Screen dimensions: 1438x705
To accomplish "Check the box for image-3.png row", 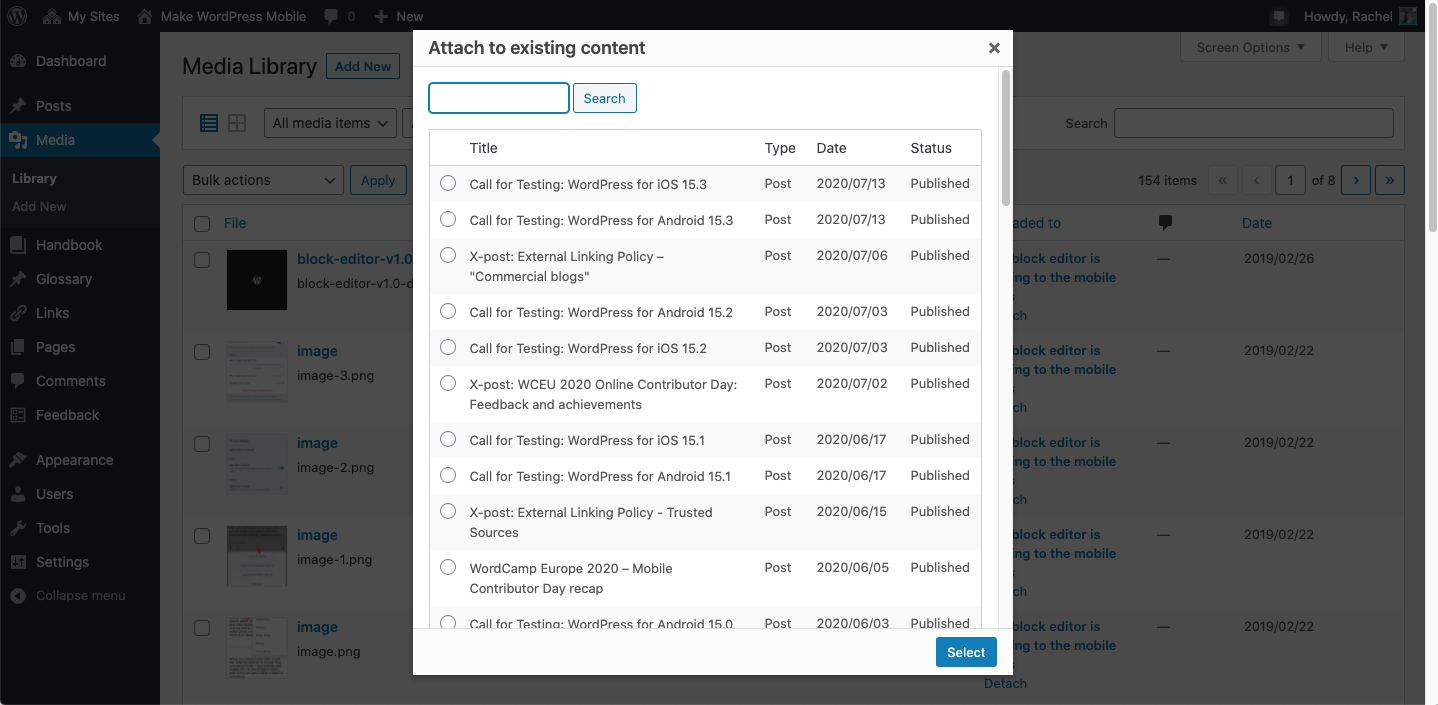I will coord(202,352).
